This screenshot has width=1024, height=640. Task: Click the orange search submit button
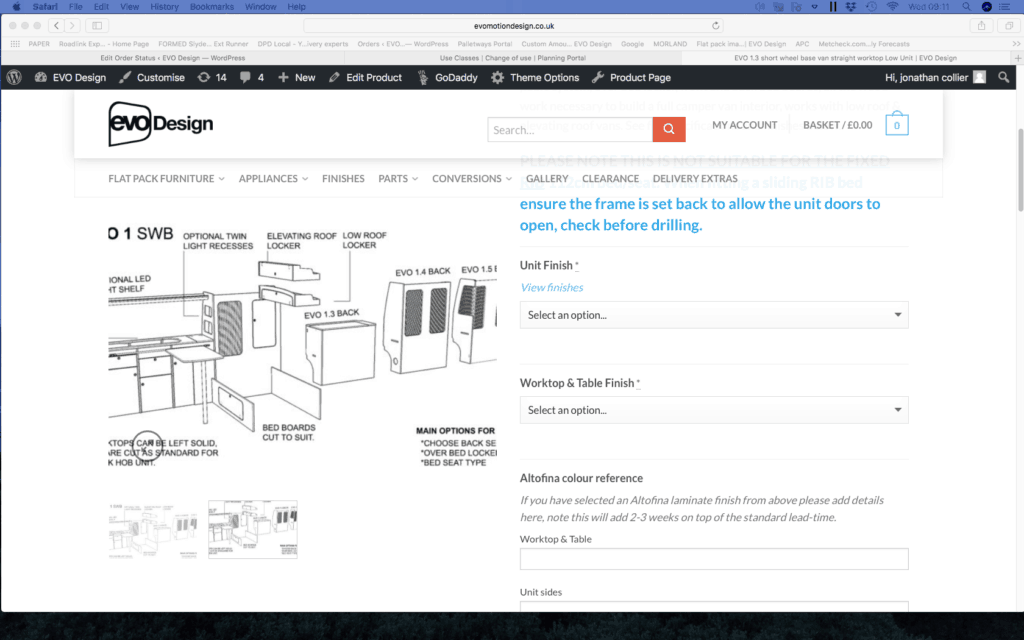click(669, 129)
